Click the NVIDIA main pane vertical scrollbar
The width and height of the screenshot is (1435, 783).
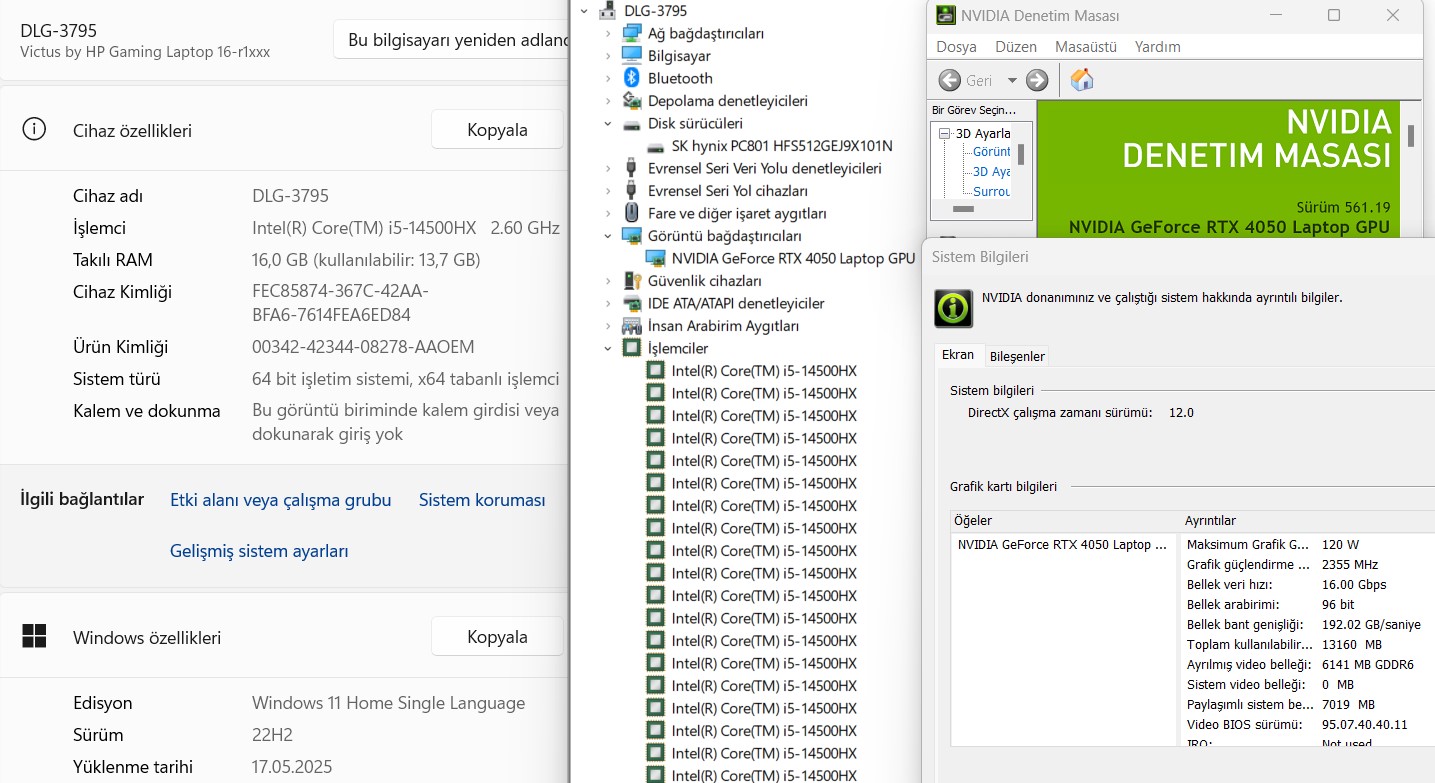(x=1411, y=135)
